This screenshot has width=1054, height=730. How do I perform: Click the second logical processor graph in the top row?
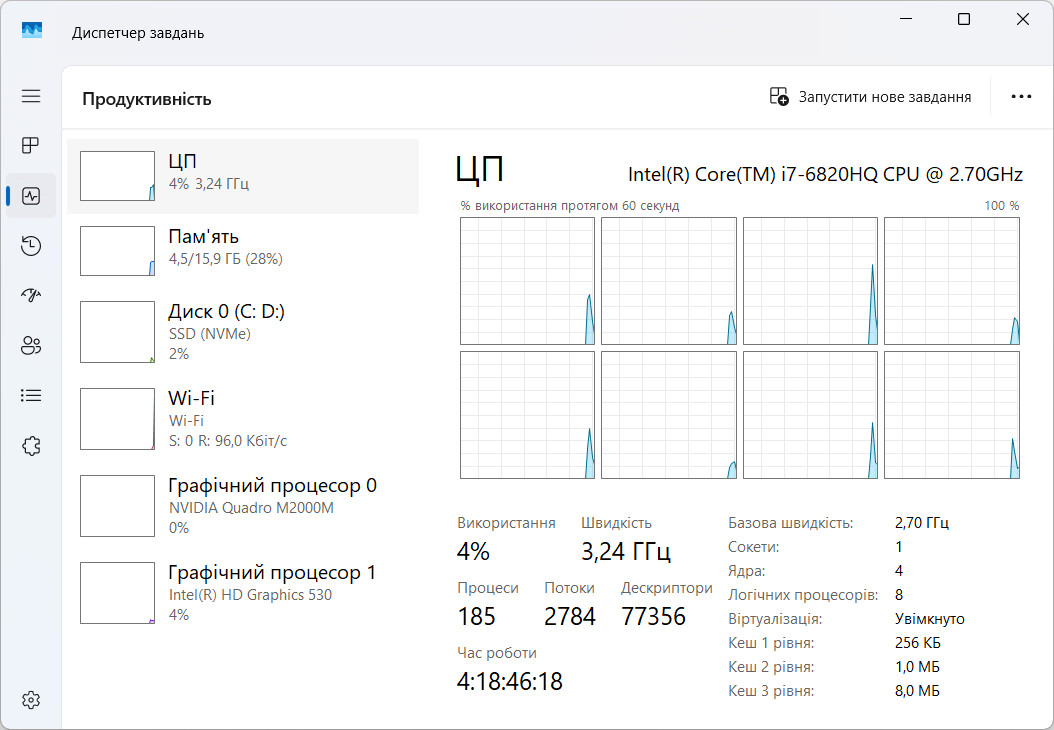pyautogui.click(x=669, y=281)
